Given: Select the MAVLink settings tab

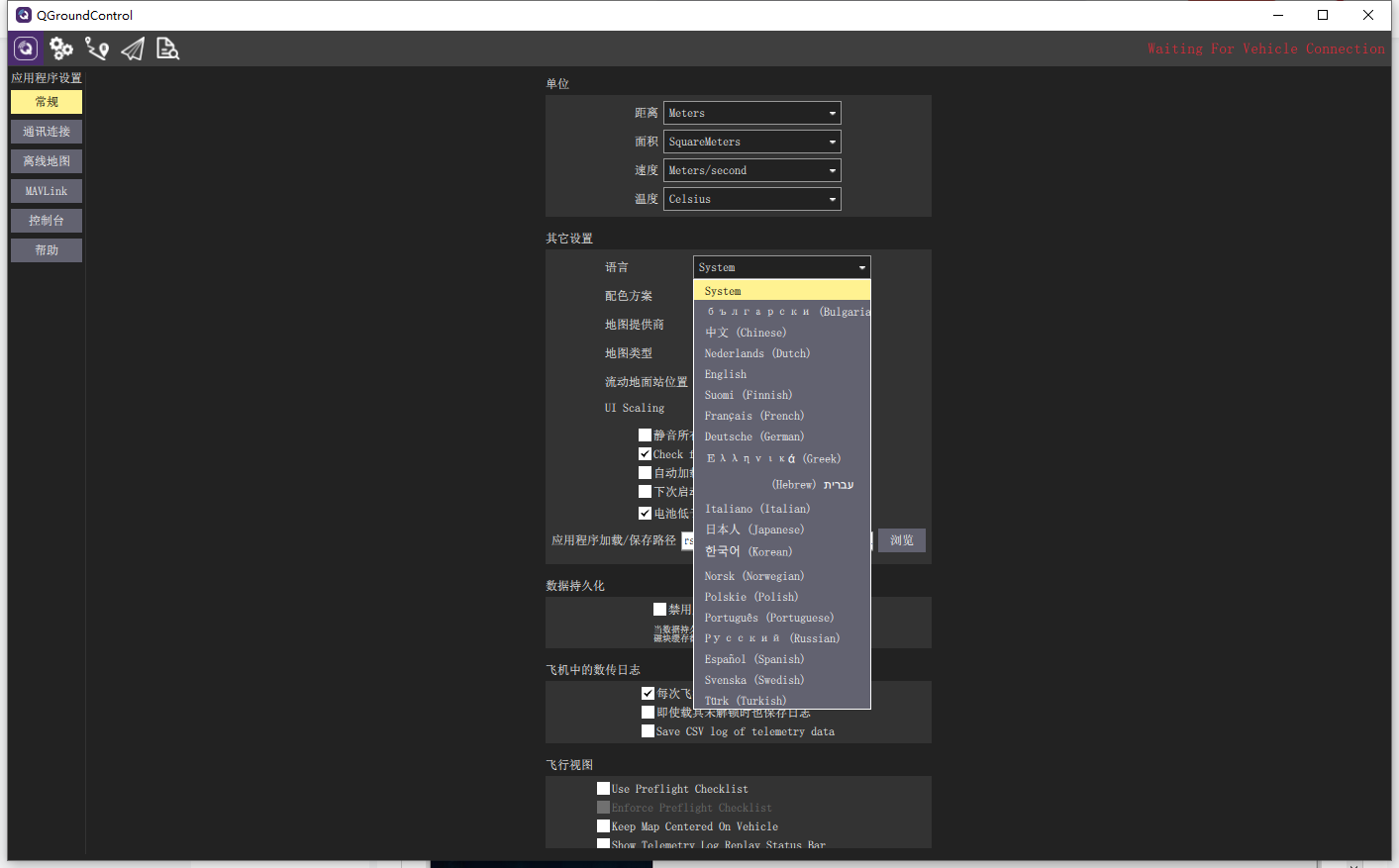Looking at the screenshot, I should pyautogui.click(x=47, y=191).
